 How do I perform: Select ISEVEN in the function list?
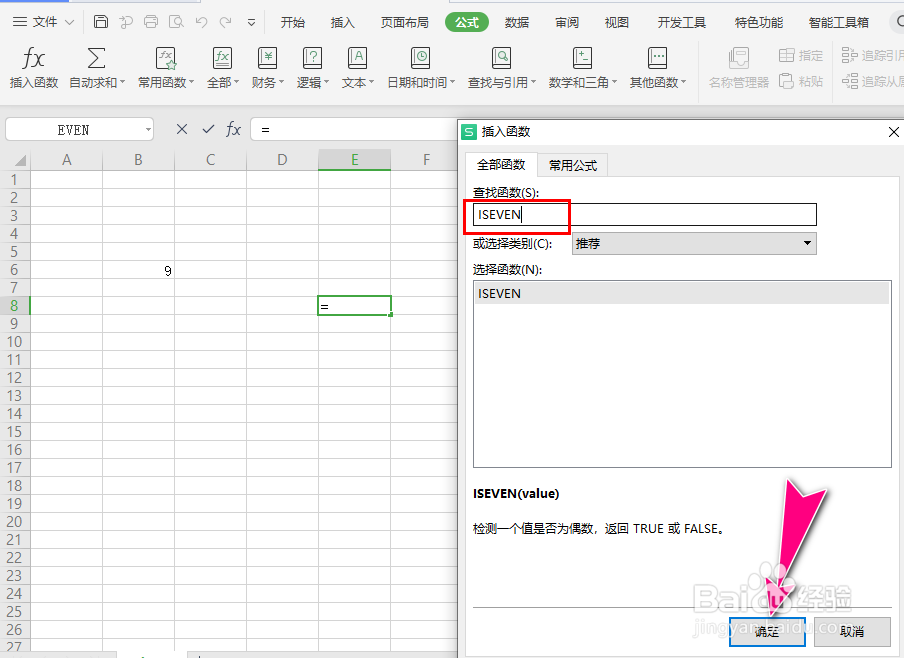tap(682, 294)
